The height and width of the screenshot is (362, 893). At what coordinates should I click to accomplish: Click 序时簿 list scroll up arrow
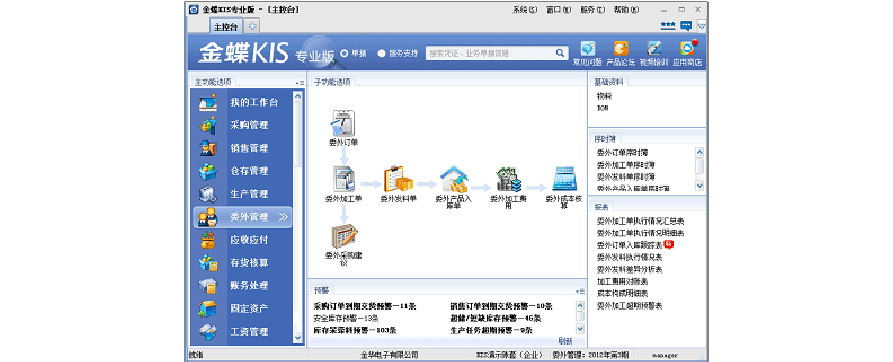point(700,152)
